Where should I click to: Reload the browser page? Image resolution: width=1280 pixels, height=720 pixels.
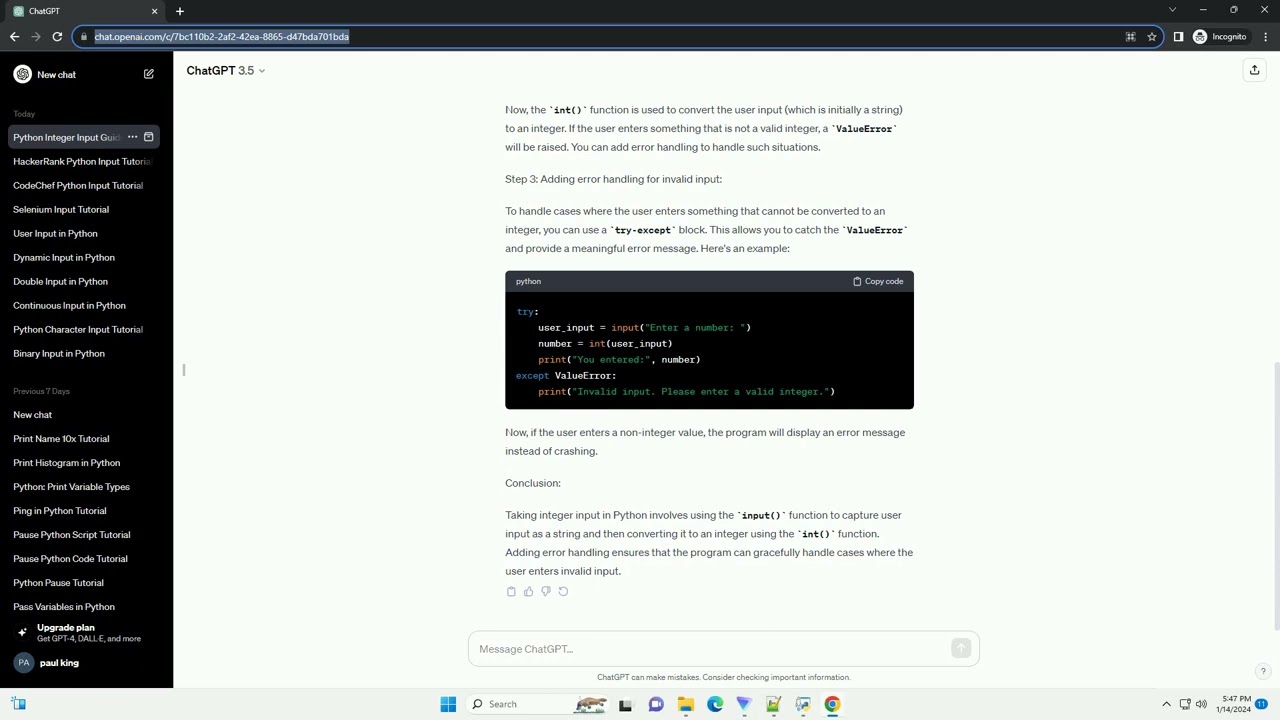click(x=57, y=37)
